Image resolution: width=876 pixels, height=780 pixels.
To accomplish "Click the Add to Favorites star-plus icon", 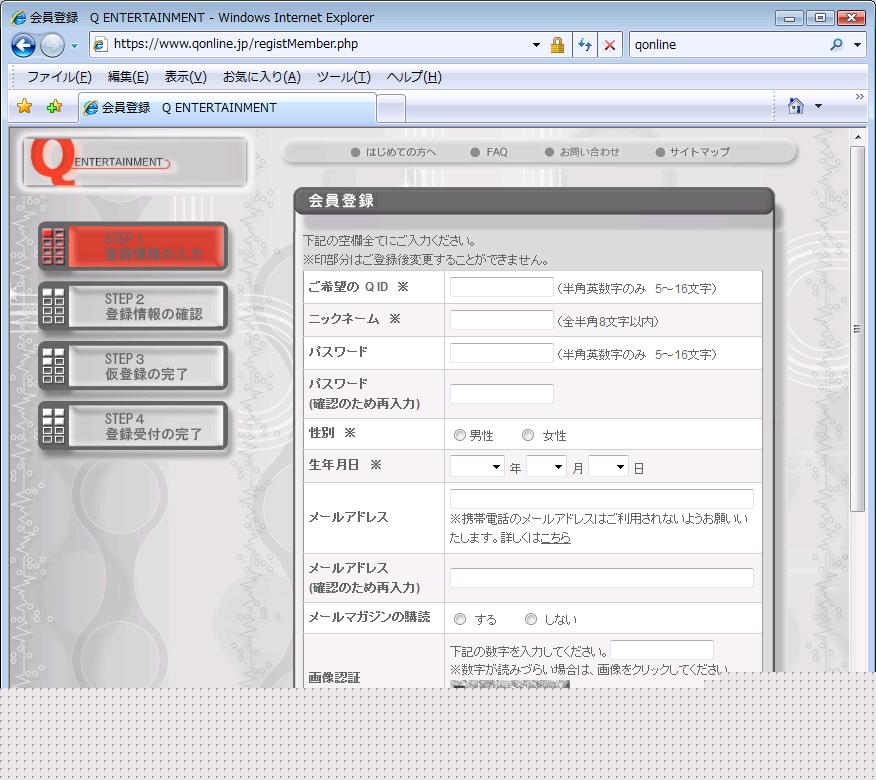I will click(54, 106).
